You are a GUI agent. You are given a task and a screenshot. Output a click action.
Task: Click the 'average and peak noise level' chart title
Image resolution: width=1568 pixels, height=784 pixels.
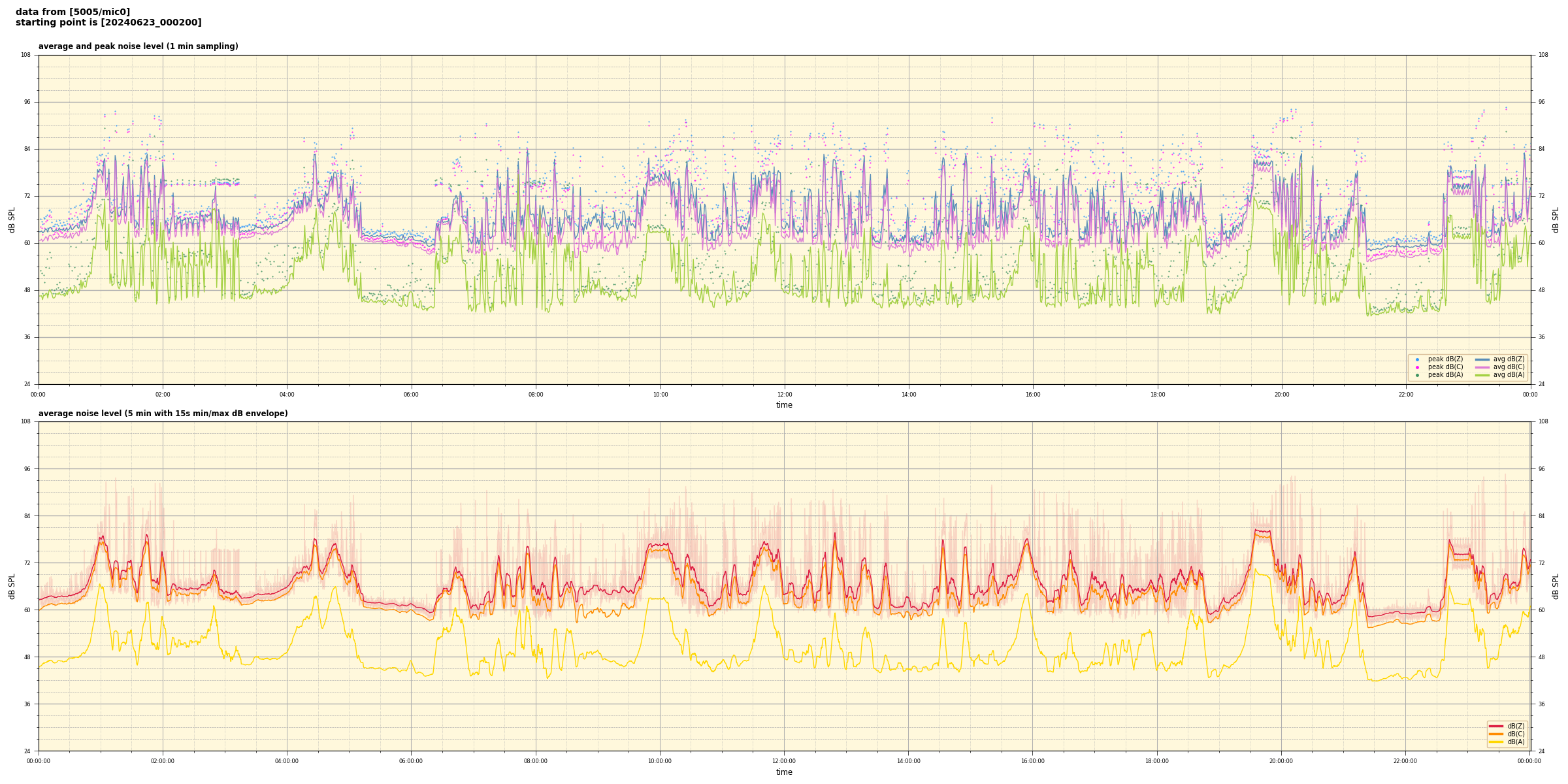click(138, 46)
